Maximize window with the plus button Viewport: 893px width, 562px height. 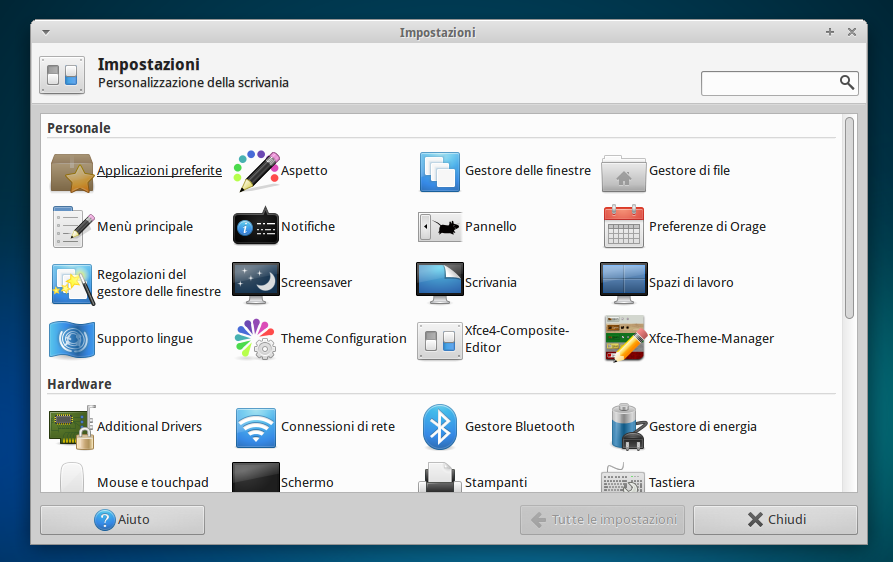[x=830, y=32]
